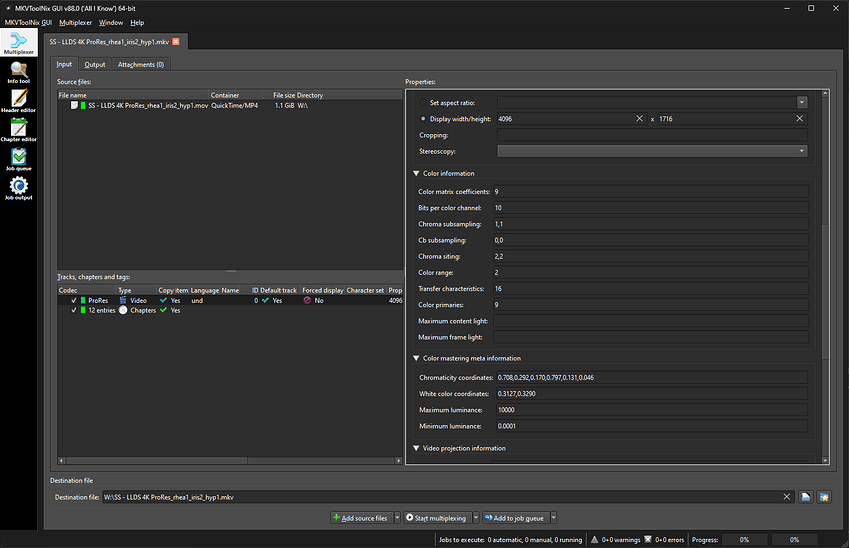The height and width of the screenshot is (548, 849).
Task: Open the Job output view
Action: tap(18, 187)
